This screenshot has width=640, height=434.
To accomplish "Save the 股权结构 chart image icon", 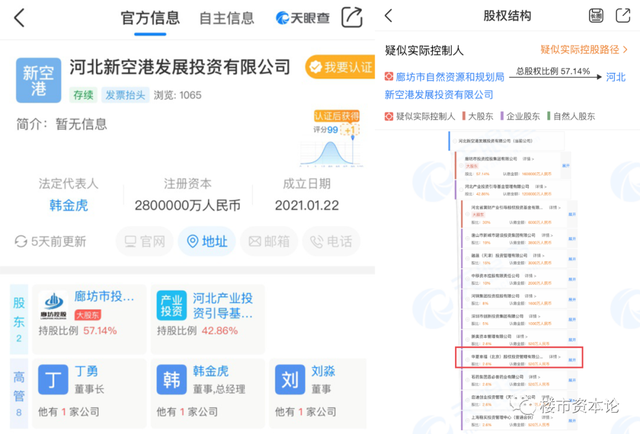I will click(596, 16).
